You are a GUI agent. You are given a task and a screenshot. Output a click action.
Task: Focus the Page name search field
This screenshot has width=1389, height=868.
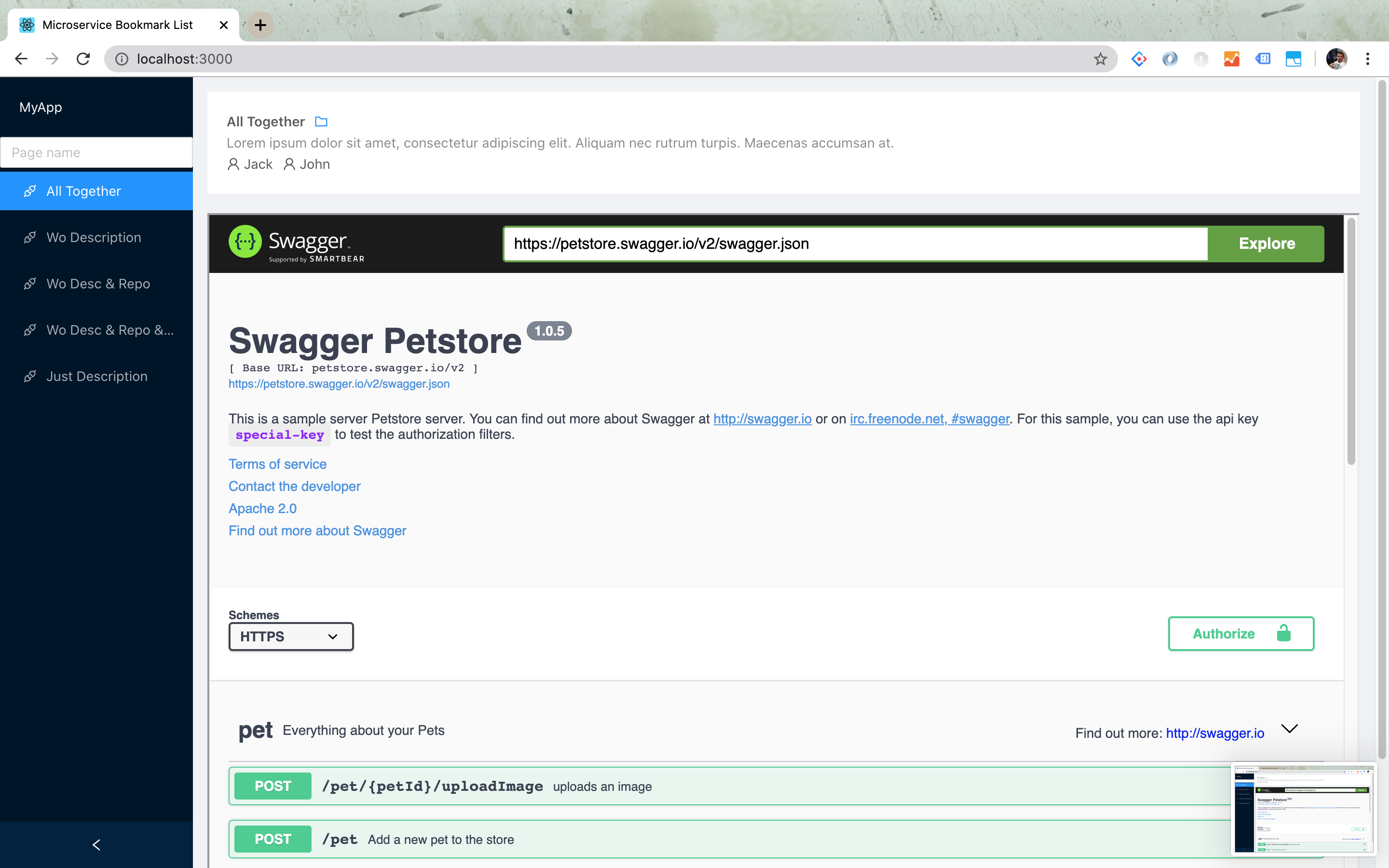pyautogui.click(x=96, y=152)
